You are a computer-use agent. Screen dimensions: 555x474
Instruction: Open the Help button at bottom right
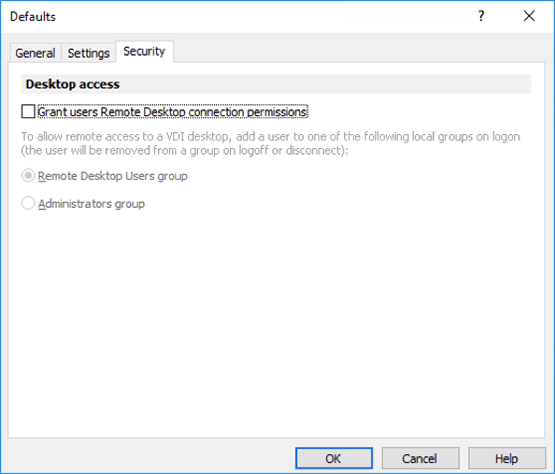pyautogui.click(x=507, y=458)
